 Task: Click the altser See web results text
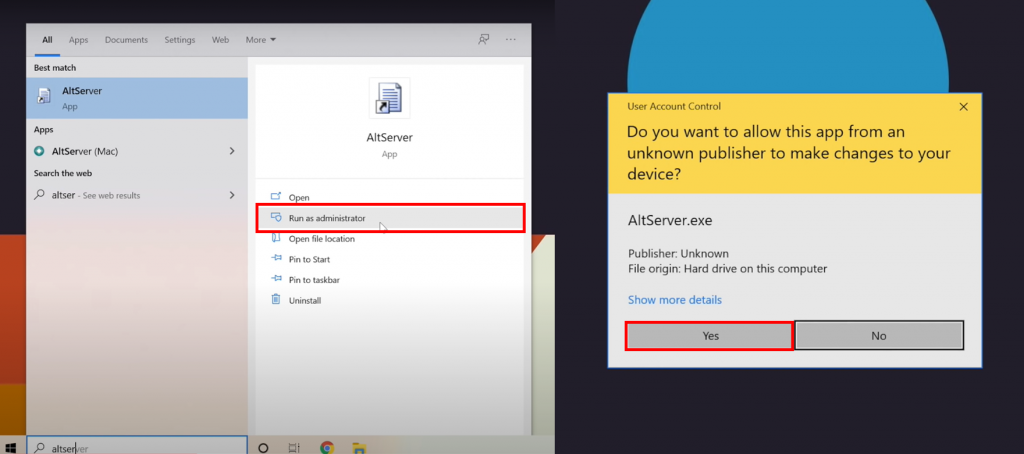coord(95,195)
